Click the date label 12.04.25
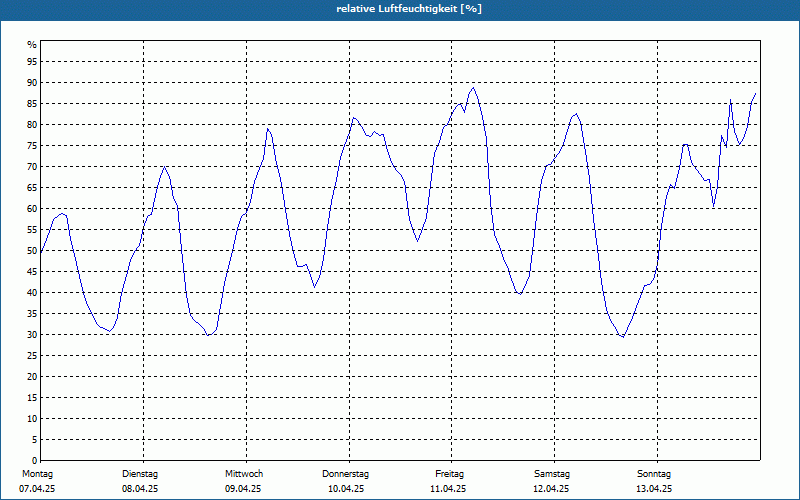Viewport: 800px width, 500px height. pyautogui.click(x=551, y=489)
